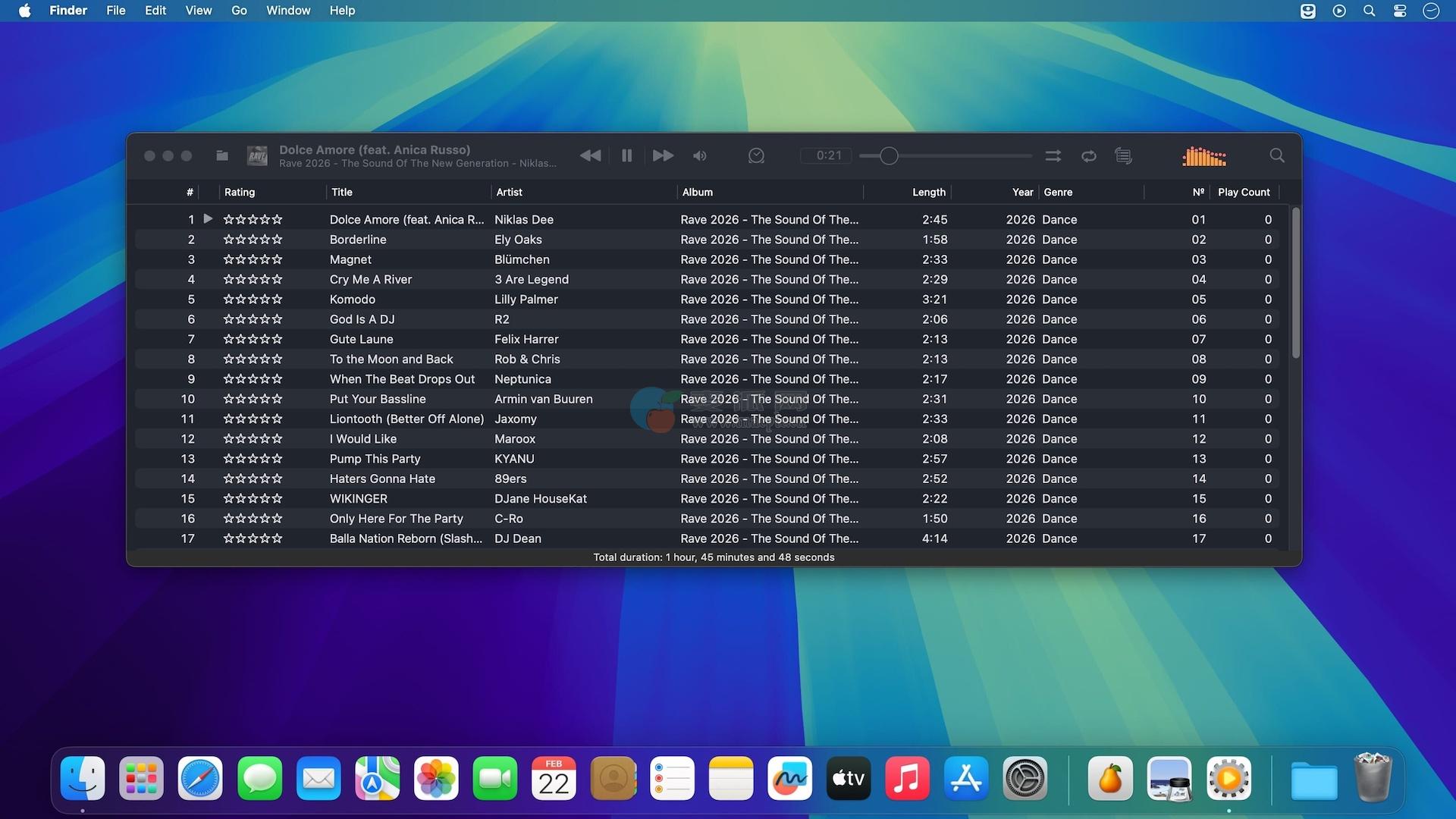Sort tracks by the Artist column
The image size is (1456, 819).
pos(509,192)
